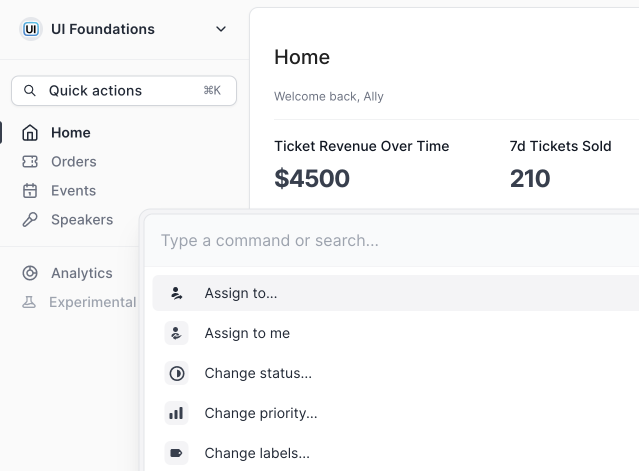639x471 pixels.
Task: Open the Orders ticket icon
Action: [x=30, y=162]
